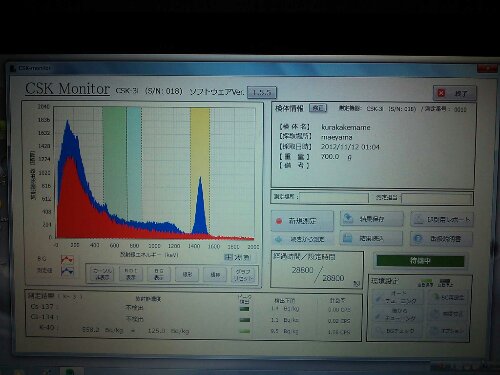Click the measurement location input field
This screenshot has height=375, width=500.
[x=334, y=197]
